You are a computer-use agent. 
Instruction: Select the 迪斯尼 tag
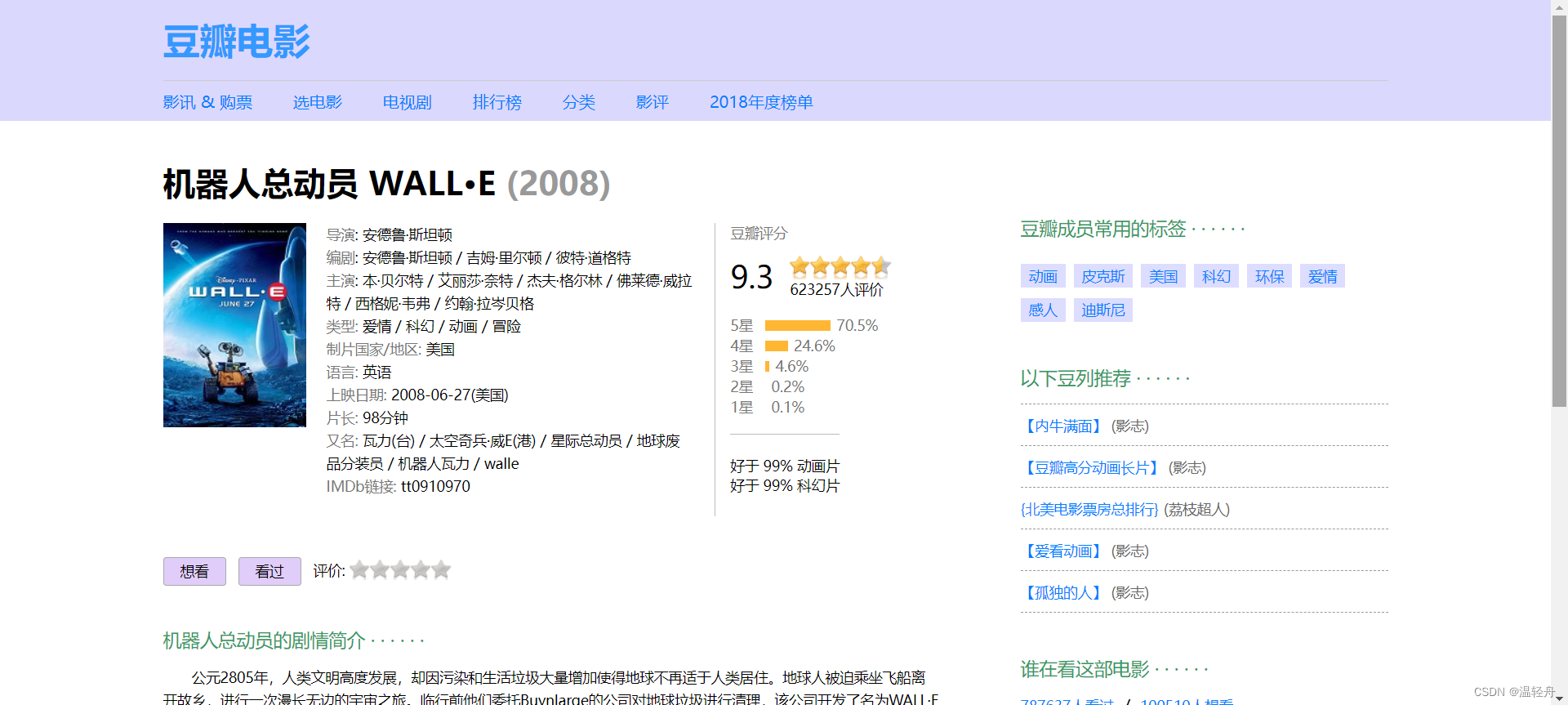1103,310
